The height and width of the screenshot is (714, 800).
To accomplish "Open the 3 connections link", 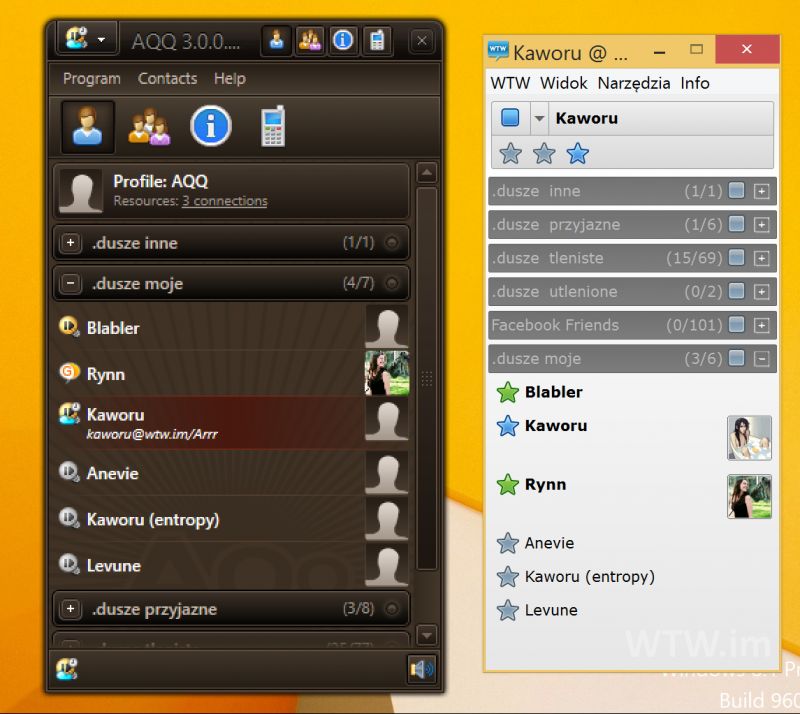I will tap(224, 201).
